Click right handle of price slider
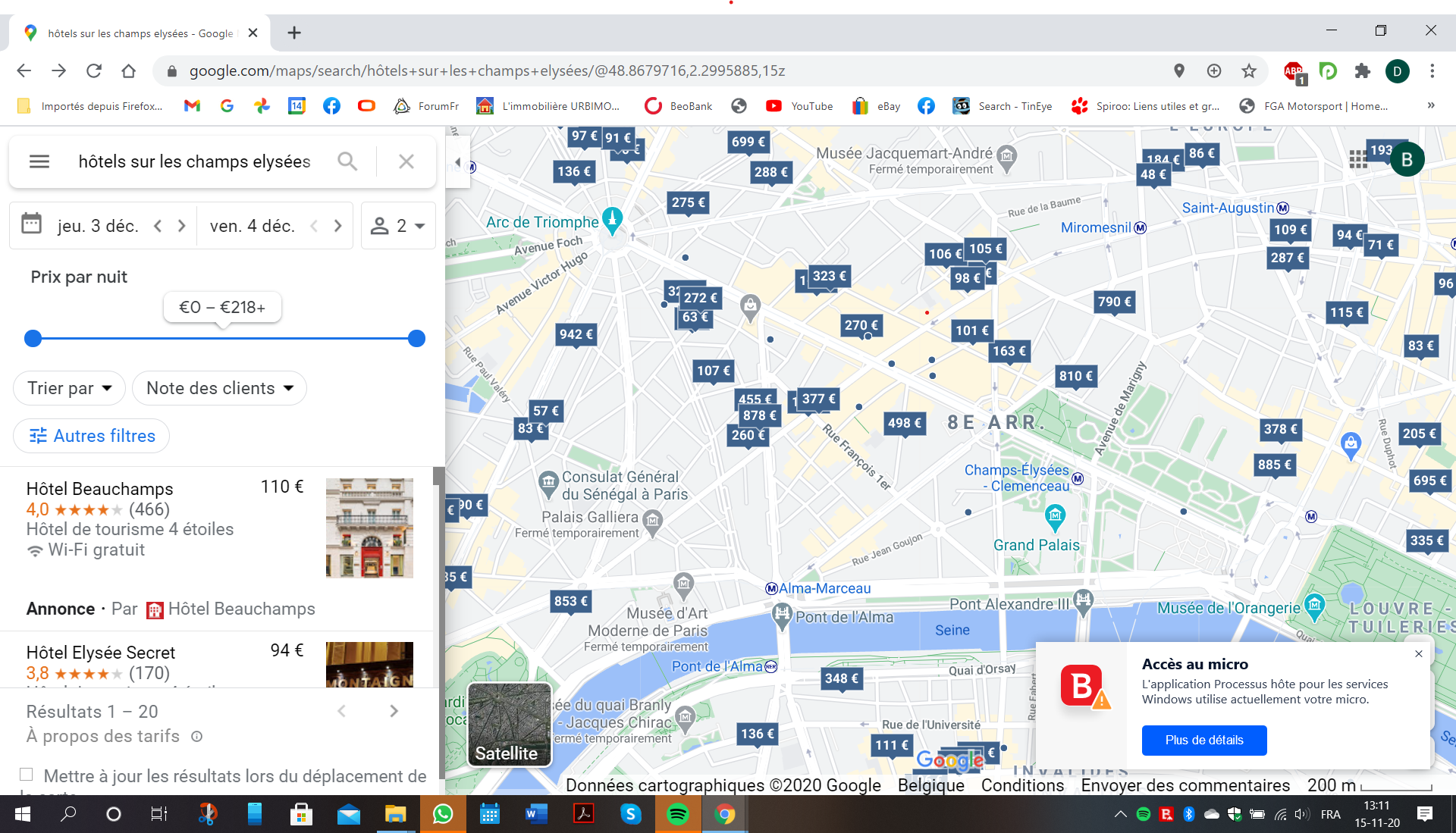1456x833 pixels. (416, 339)
